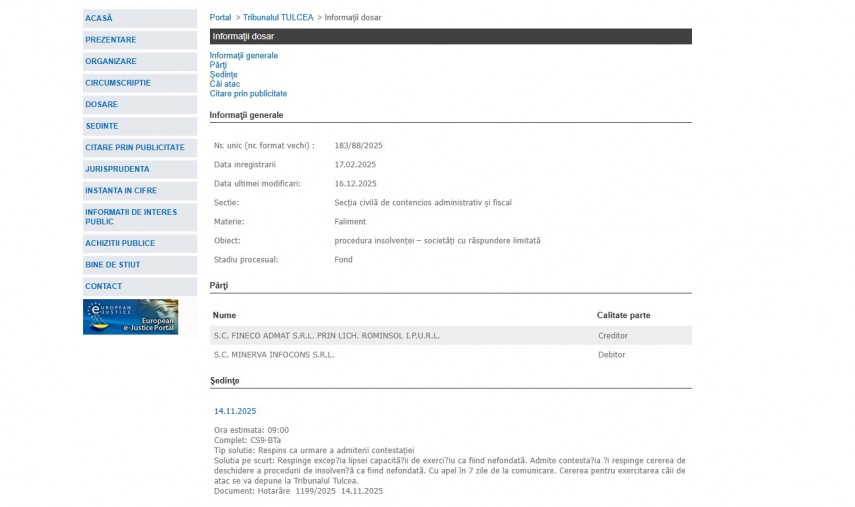Screen dimensions: 855x507
Task: Open the 14.11.2025 hearing date link
Action: pos(235,411)
